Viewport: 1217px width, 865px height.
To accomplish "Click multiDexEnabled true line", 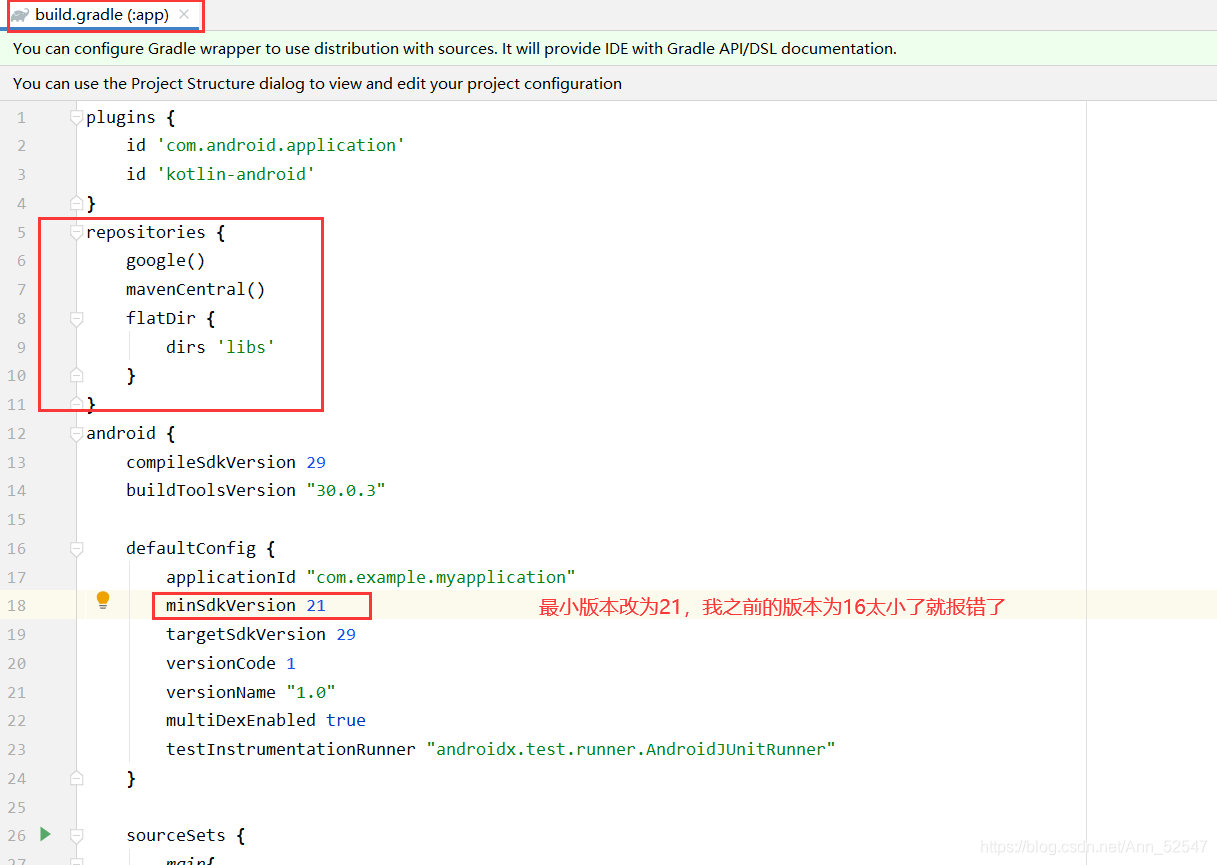I will click(266, 720).
